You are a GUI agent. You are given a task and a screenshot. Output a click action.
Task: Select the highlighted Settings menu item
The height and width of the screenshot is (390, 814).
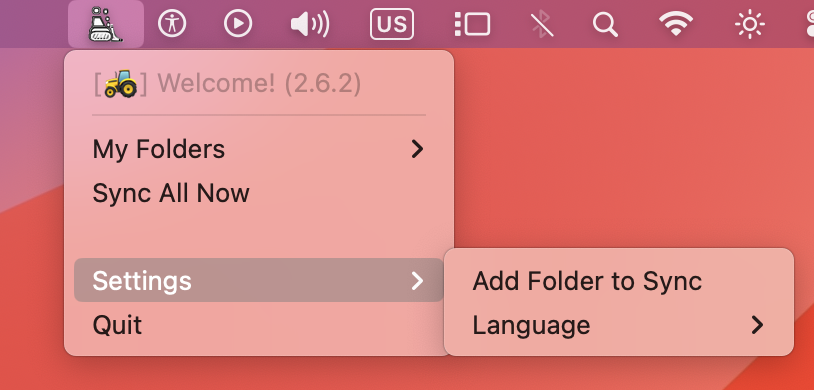[259, 280]
